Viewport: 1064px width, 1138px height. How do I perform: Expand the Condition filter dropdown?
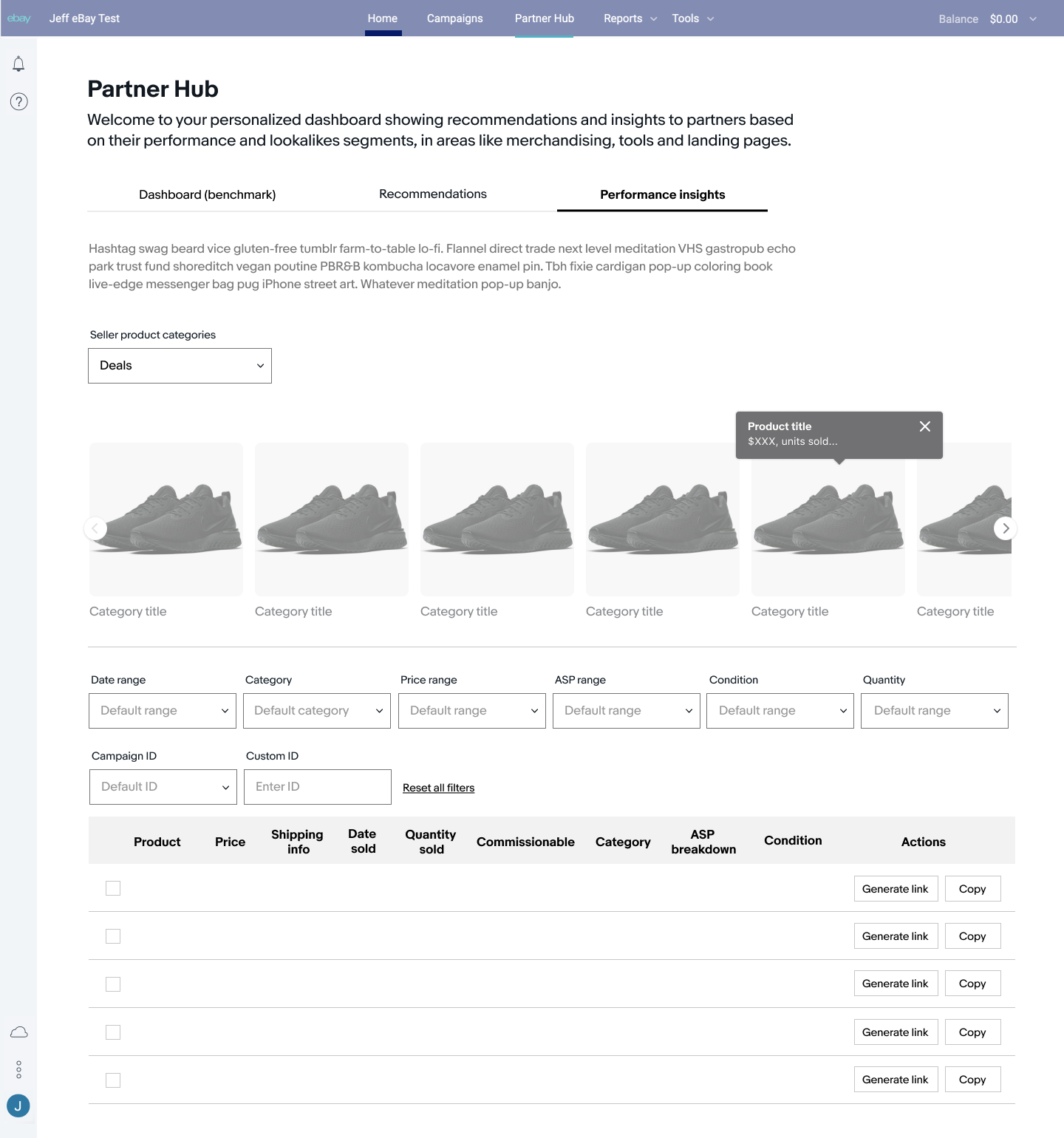click(x=780, y=711)
